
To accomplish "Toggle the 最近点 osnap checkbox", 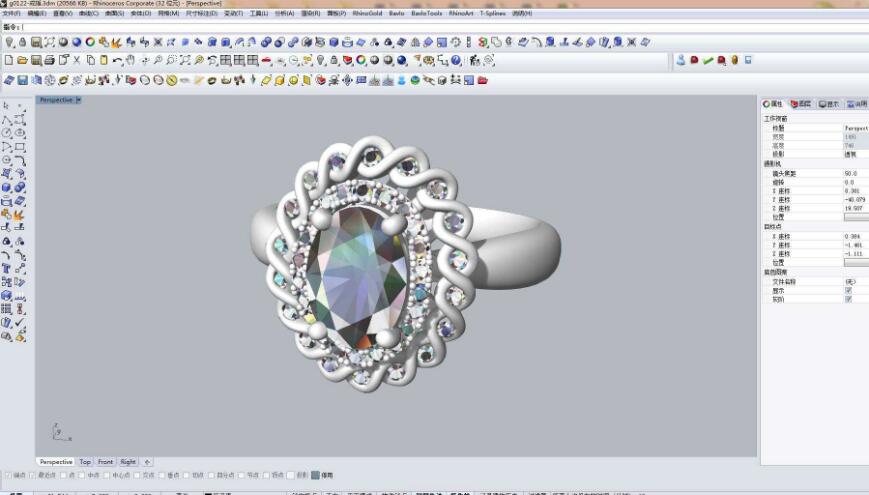I will pyautogui.click(x=32, y=475).
